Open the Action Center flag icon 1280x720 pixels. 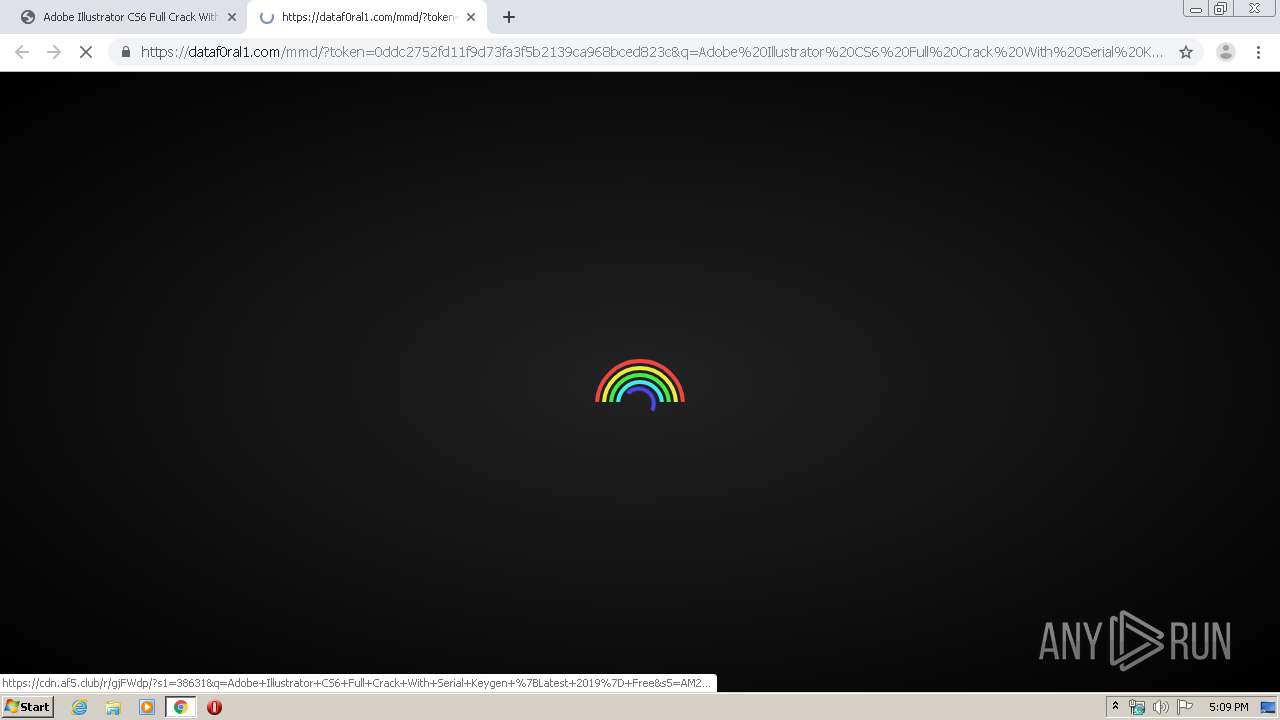click(1185, 707)
